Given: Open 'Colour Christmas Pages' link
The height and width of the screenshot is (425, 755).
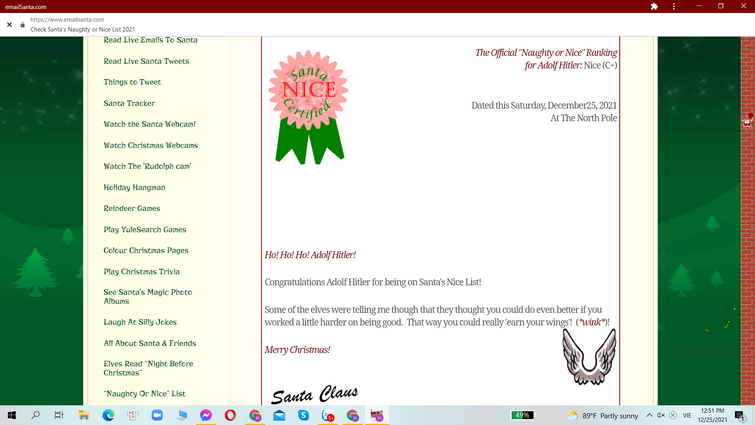Looking at the screenshot, I should click(145, 250).
